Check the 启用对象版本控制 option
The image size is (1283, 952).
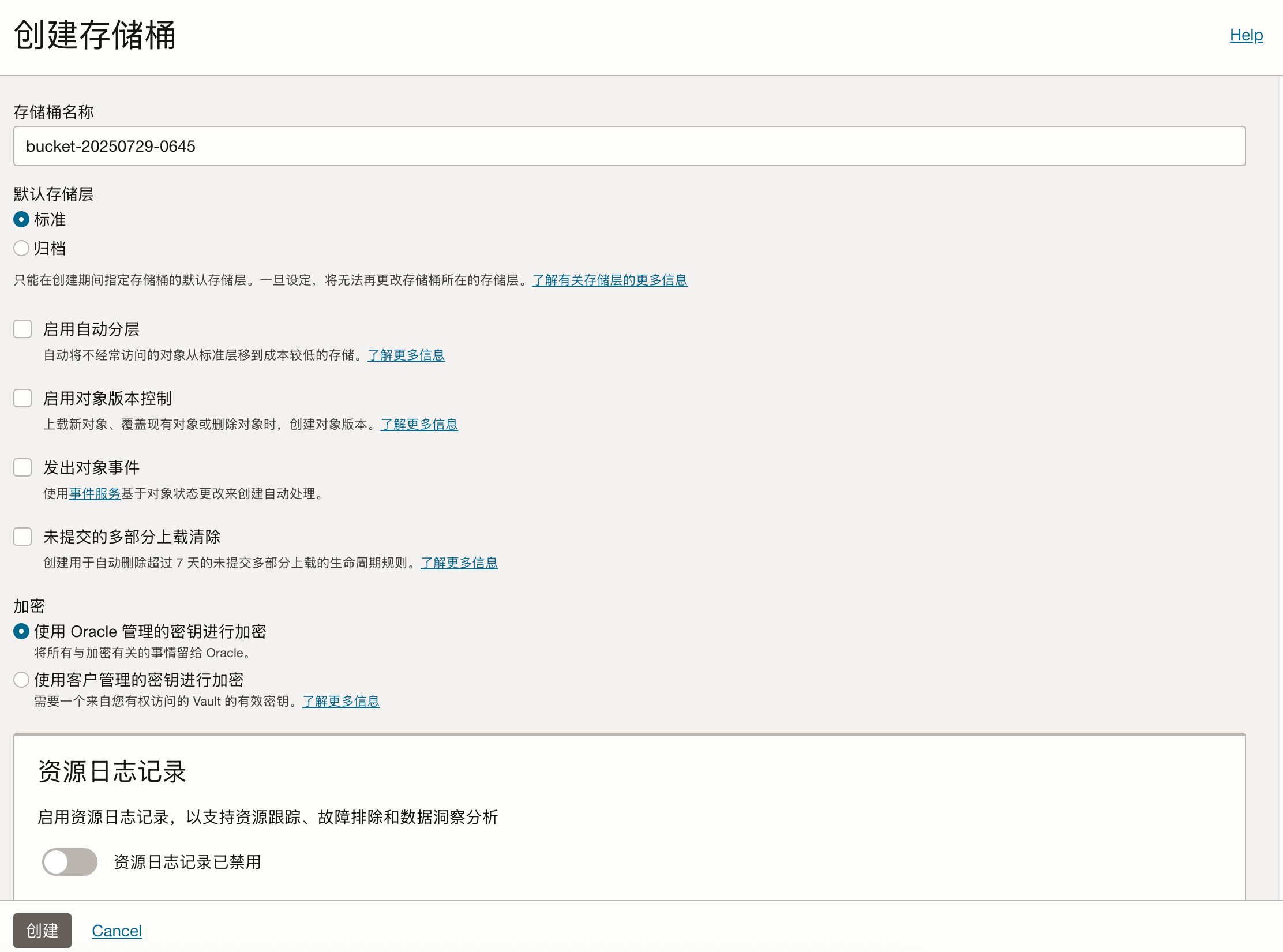tap(22, 398)
